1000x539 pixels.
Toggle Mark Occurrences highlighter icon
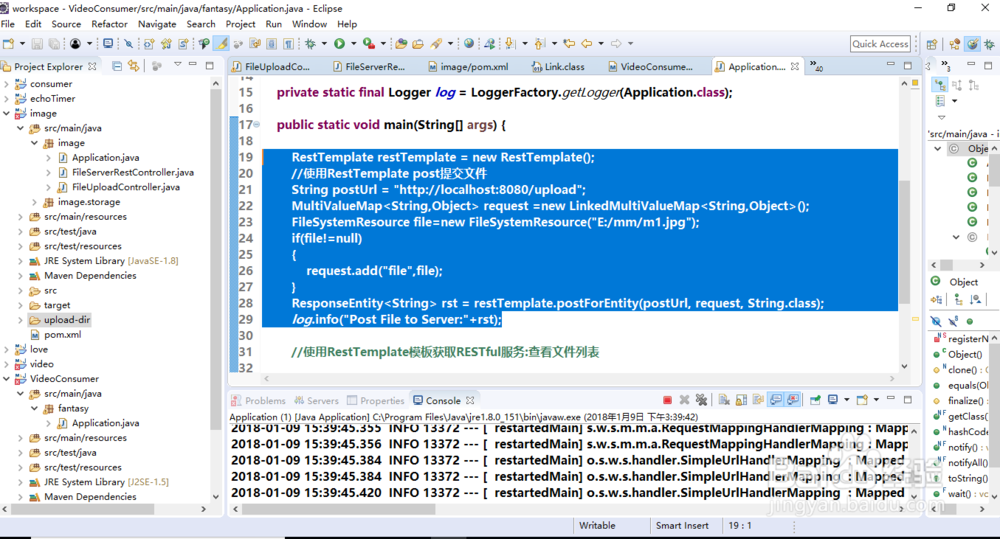pos(221,43)
